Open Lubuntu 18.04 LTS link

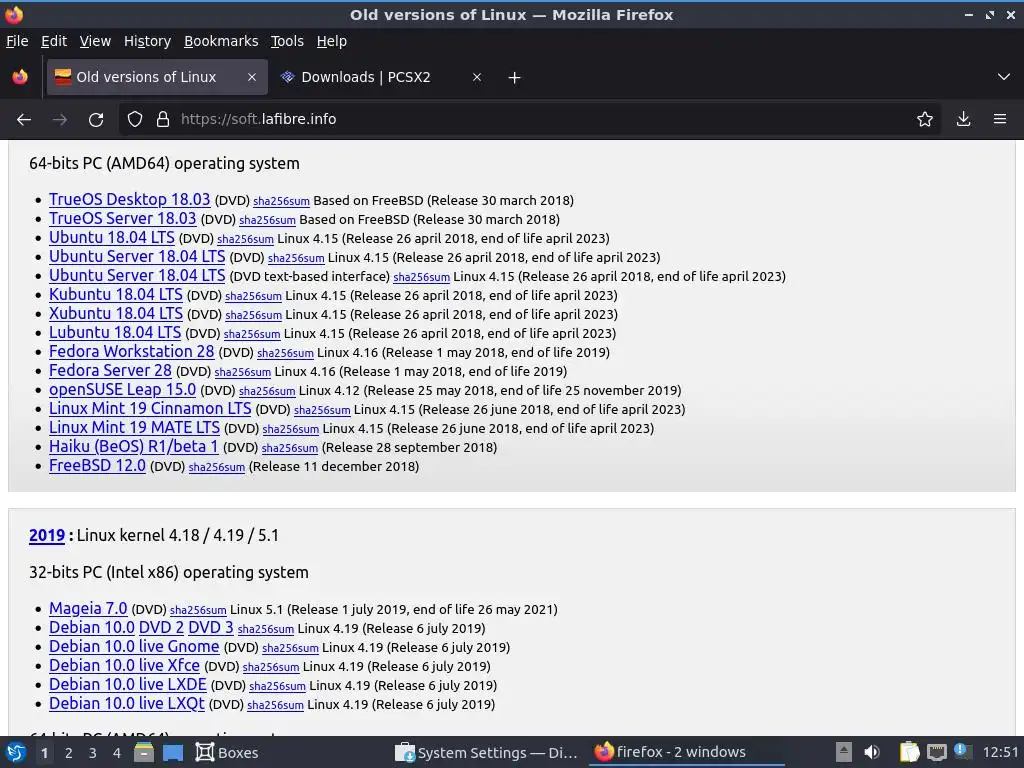115,332
